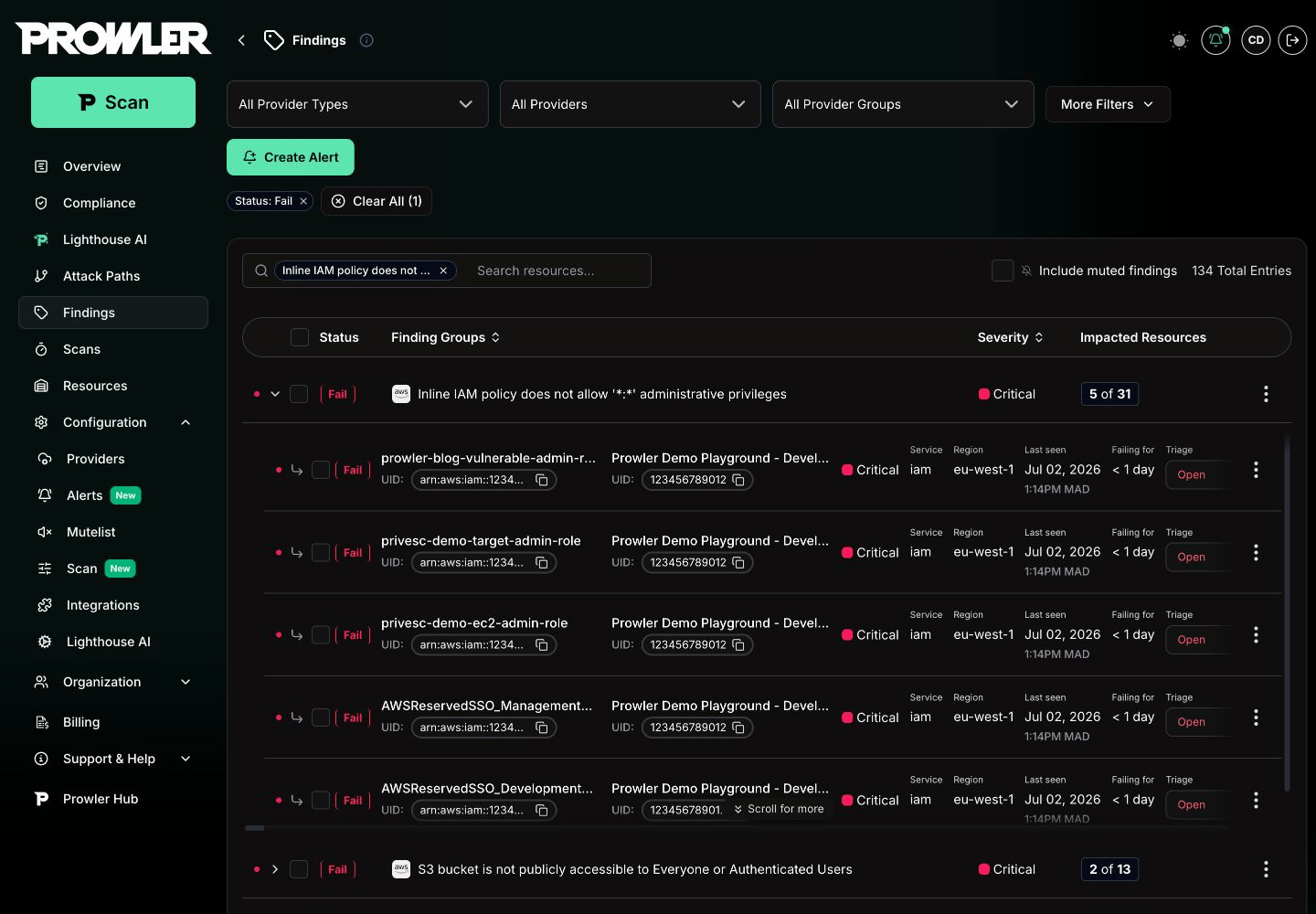The width and height of the screenshot is (1316, 914).
Task: Remove the Inline IAM policy search chip
Action: coord(443,271)
